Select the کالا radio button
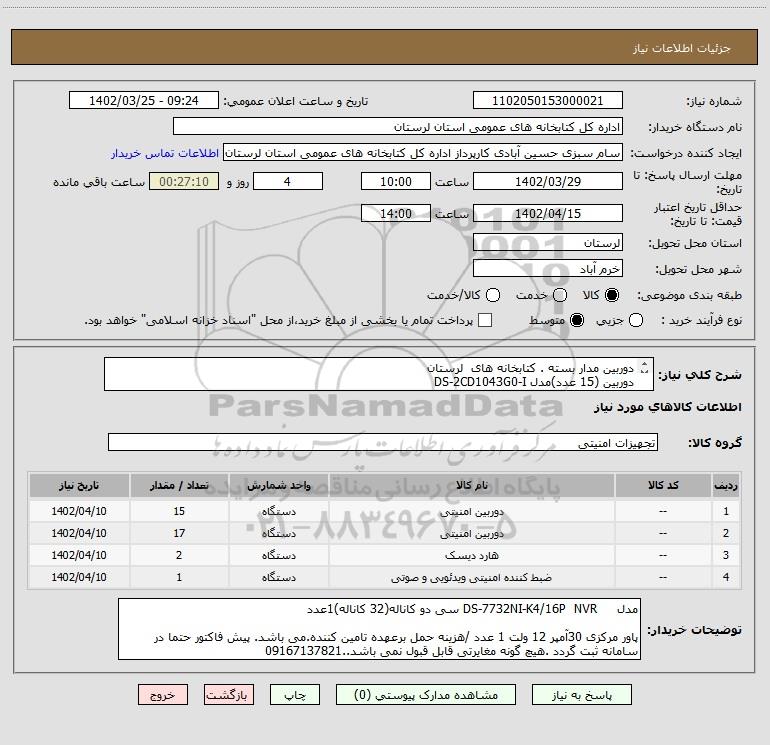Viewport: 770px width, 745px height. (612, 295)
